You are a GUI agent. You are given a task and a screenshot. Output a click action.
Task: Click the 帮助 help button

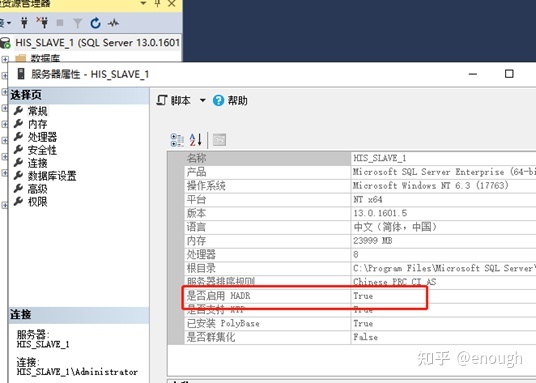(x=230, y=101)
